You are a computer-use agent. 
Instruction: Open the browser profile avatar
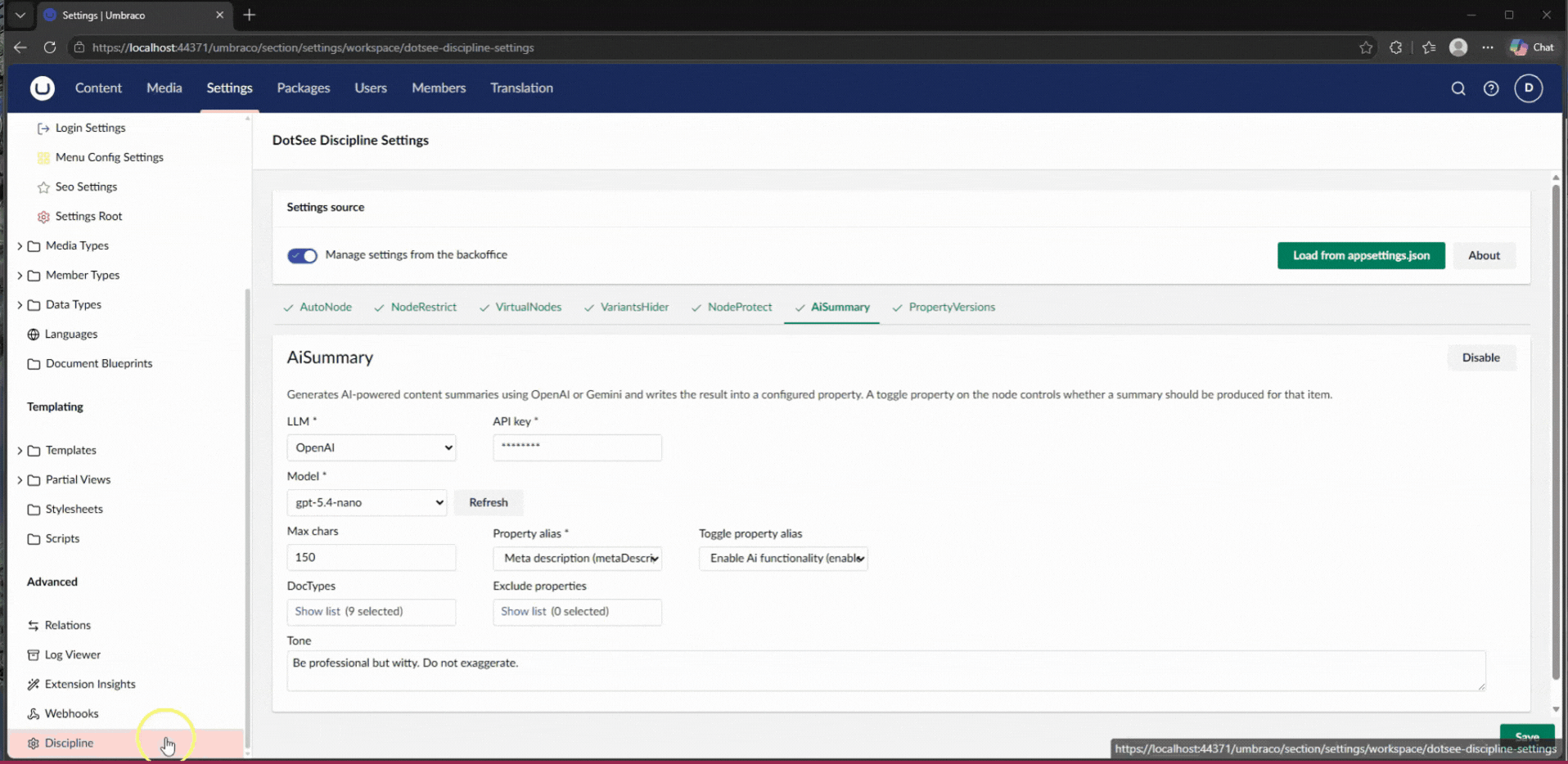1458,47
